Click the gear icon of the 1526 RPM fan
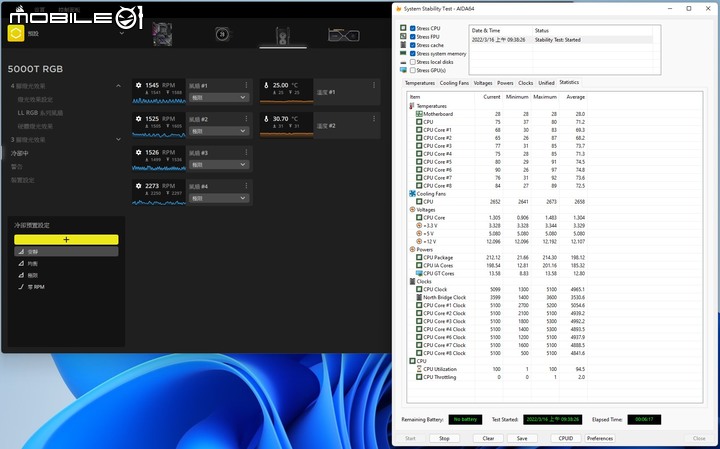Screen dimensions: 720x449 pyautogui.click(x=139, y=152)
